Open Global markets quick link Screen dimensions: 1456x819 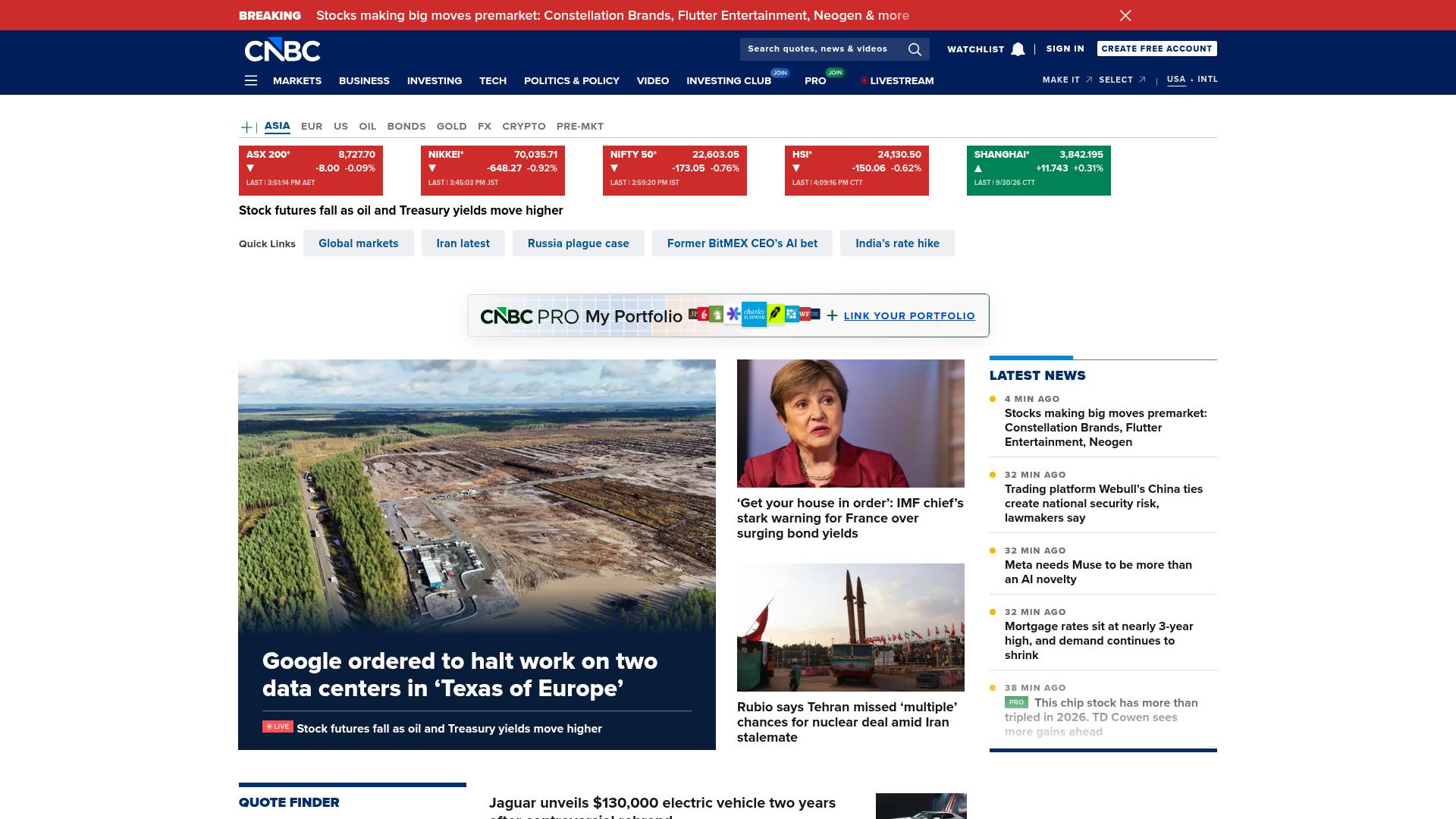pos(358,243)
